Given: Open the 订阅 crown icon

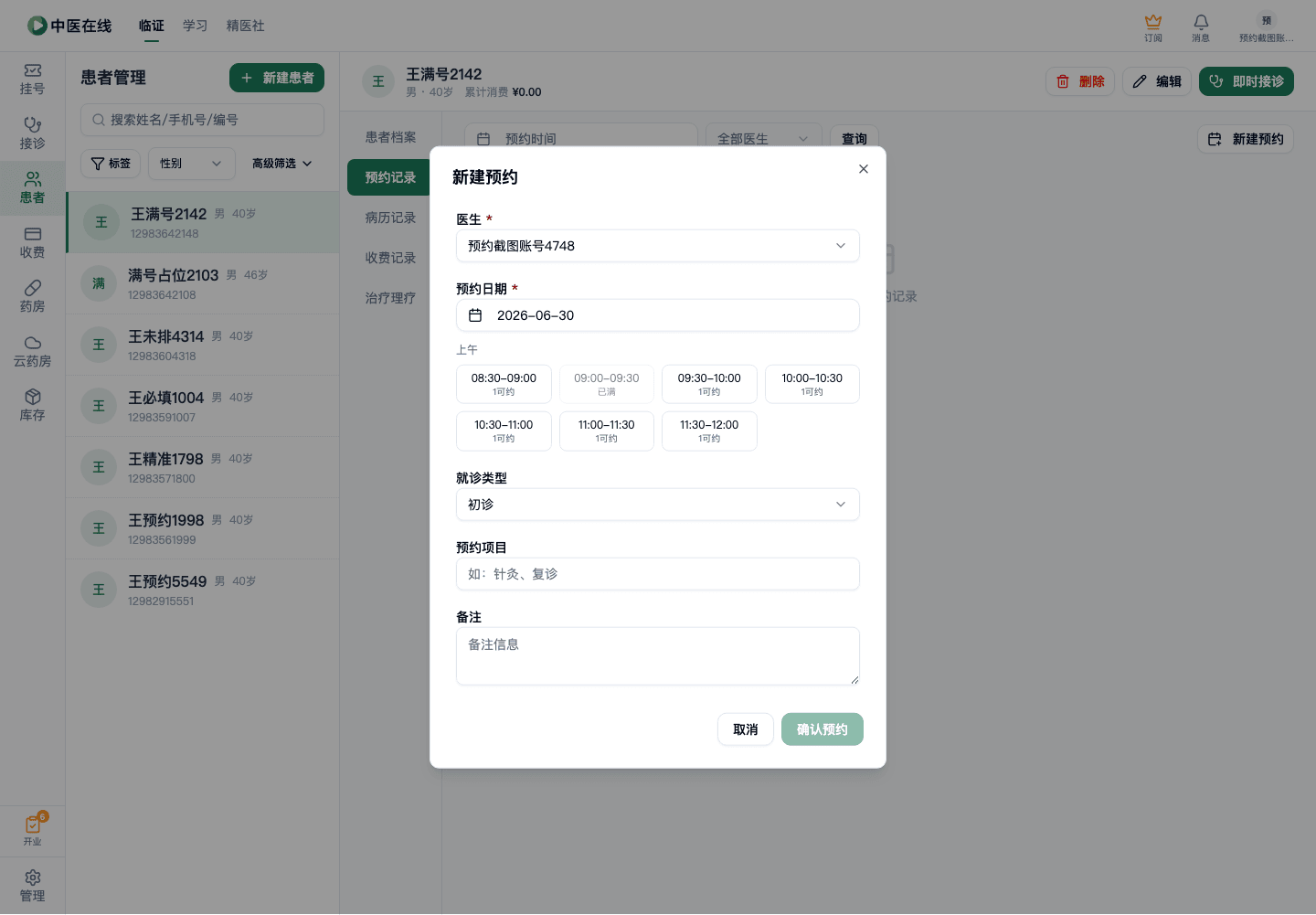Looking at the screenshot, I should (1153, 27).
